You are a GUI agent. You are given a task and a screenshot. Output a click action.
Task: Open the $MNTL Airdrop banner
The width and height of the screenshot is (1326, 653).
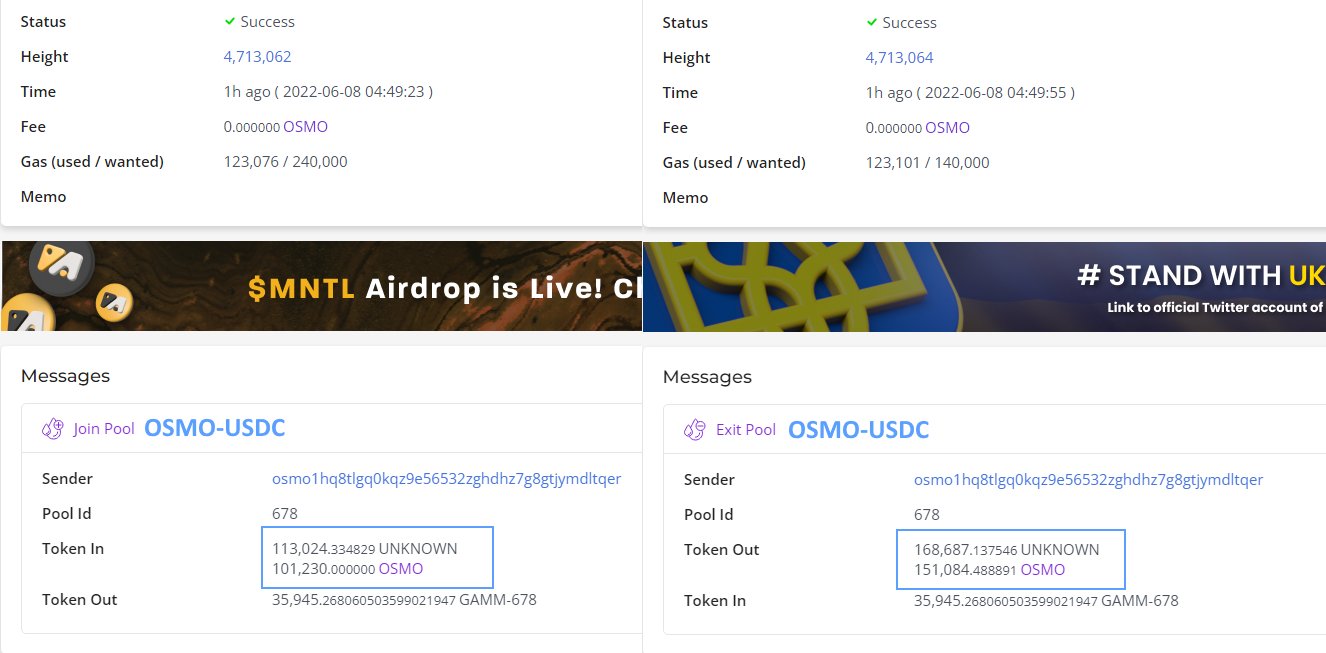[x=322, y=286]
